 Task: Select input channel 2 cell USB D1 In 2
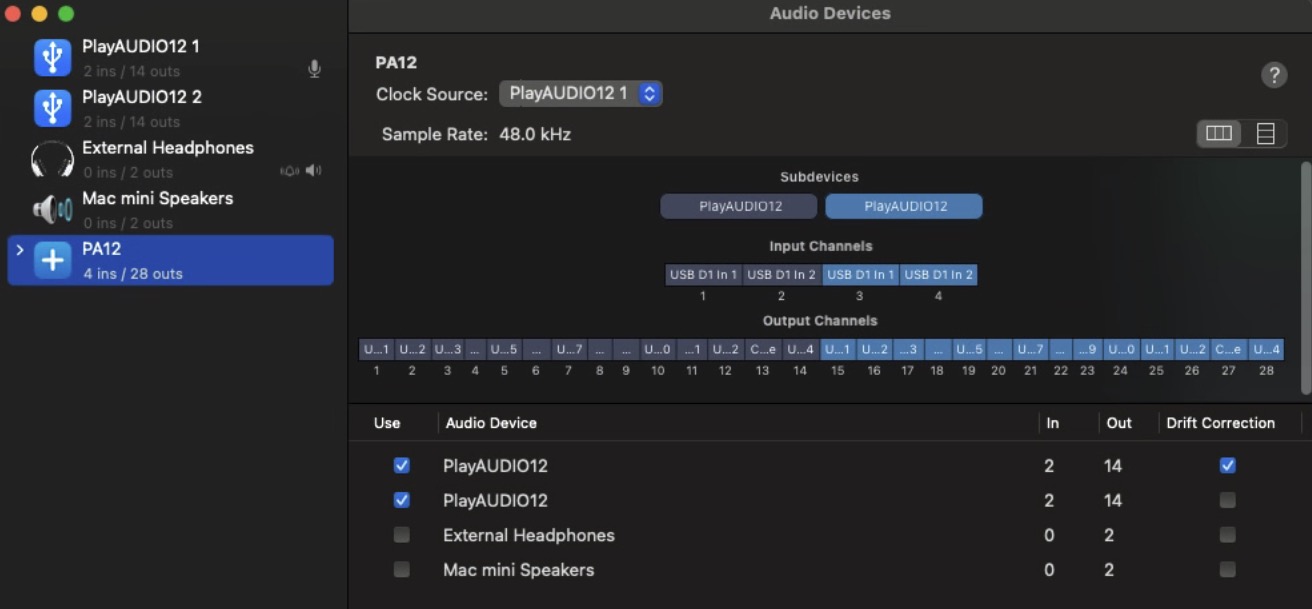click(782, 274)
